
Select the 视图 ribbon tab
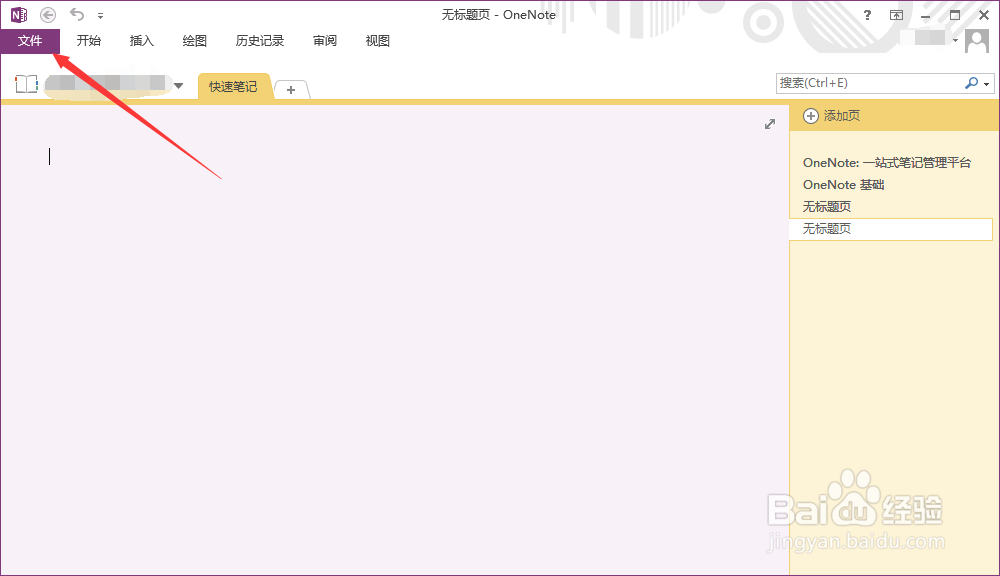(378, 41)
